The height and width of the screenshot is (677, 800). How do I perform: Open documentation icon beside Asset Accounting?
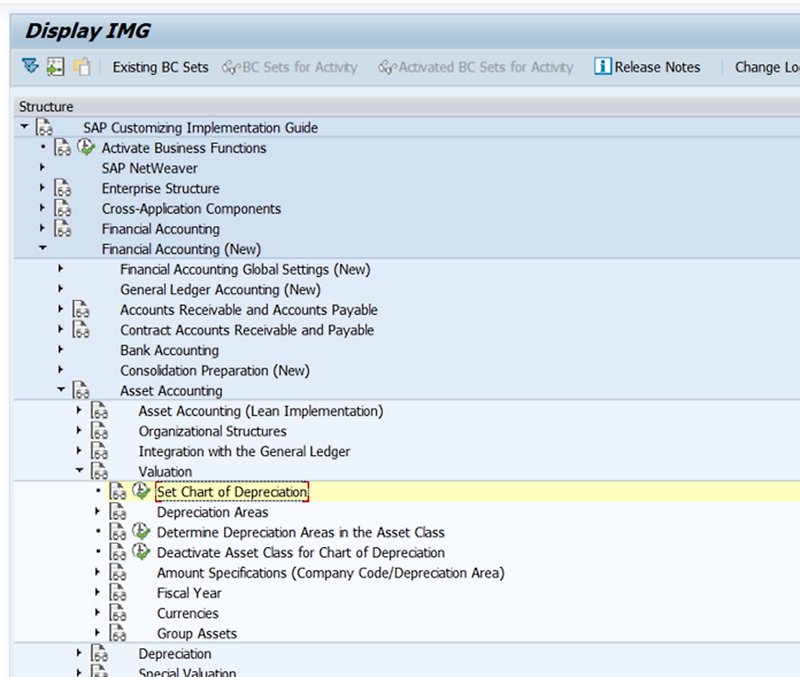pos(81,390)
